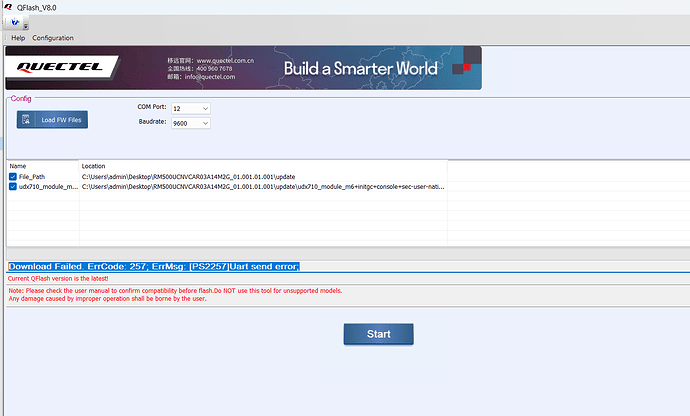Click the Download Failed error message
The width and height of the screenshot is (690, 416).
click(154, 266)
